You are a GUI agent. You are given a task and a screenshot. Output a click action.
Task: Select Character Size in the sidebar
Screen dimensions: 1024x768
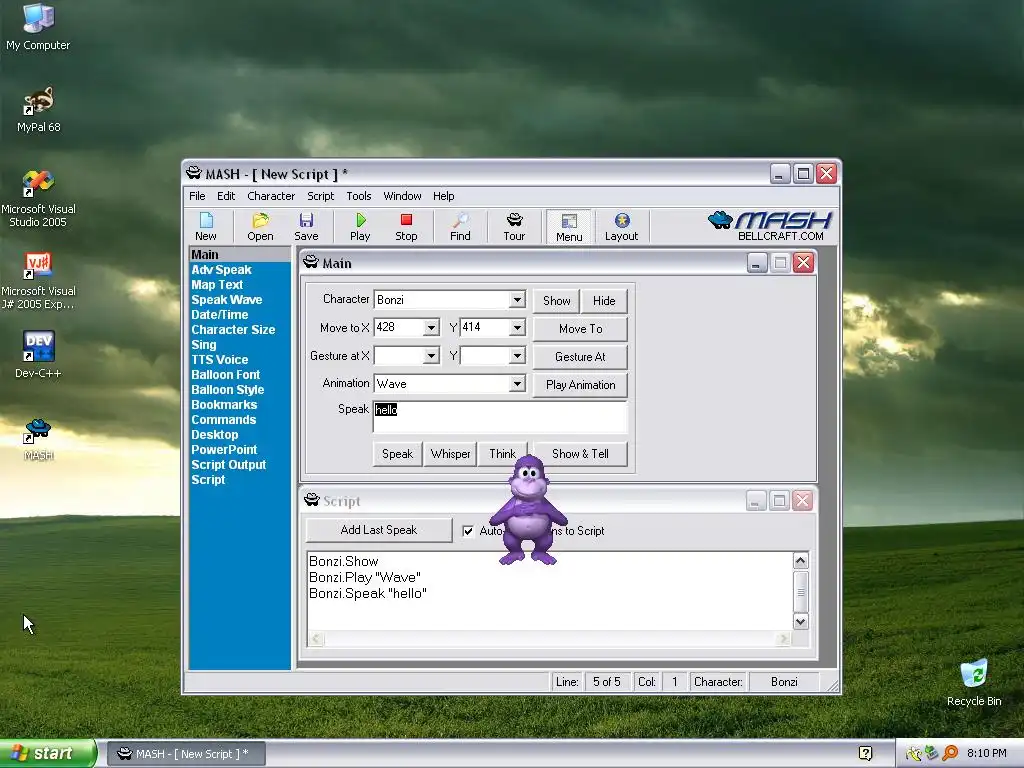coord(233,330)
